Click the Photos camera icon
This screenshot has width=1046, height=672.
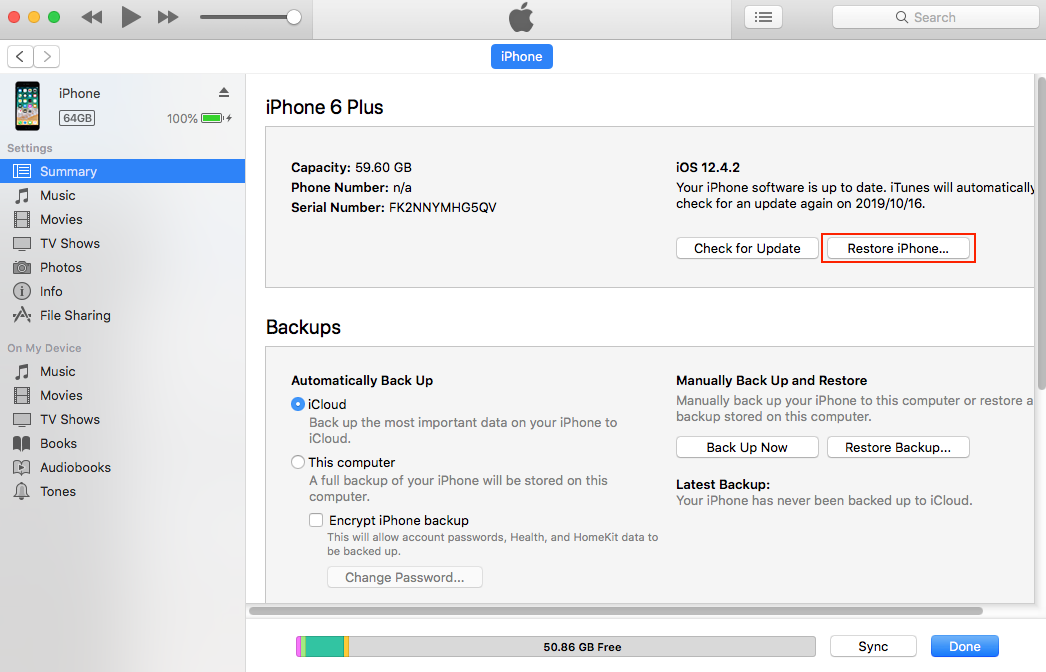pyautogui.click(x=22, y=268)
